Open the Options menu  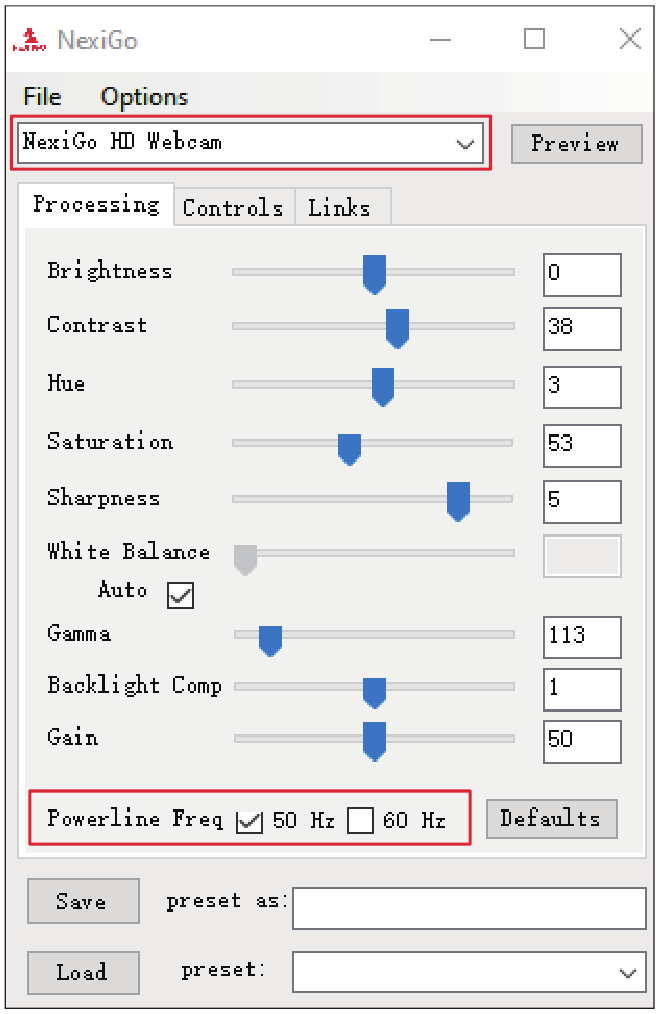[x=144, y=96]
